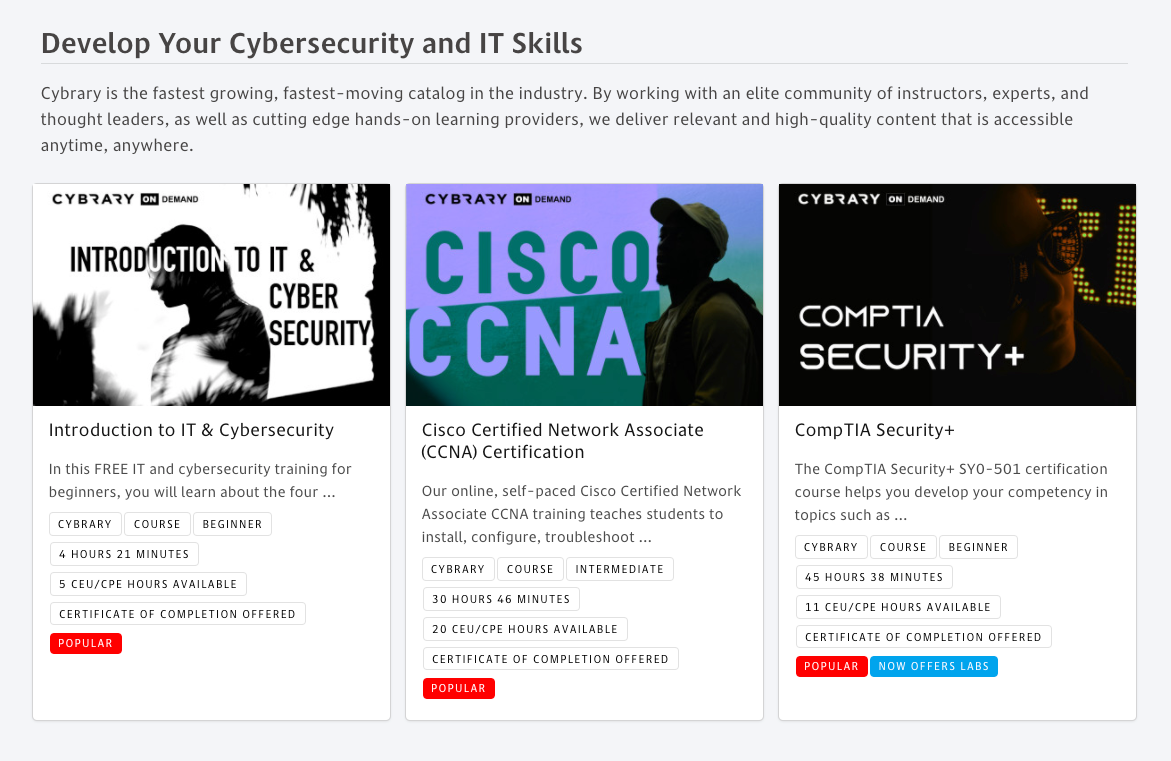Click the CYBRARY tag on the CCNA card

pyautogui.click(x=458, y=569)
